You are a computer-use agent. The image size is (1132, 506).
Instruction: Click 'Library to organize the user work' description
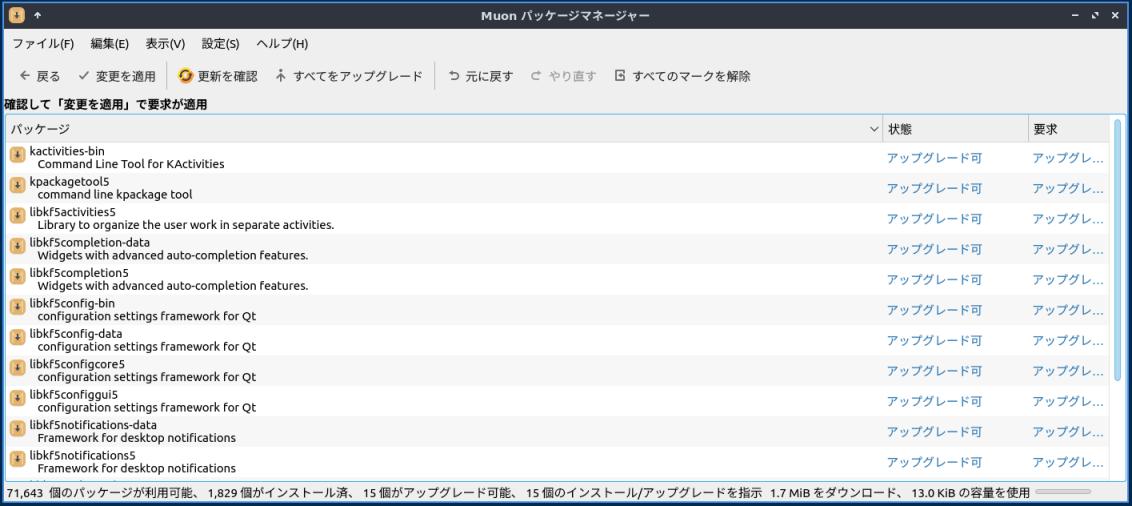pos(186,224)
